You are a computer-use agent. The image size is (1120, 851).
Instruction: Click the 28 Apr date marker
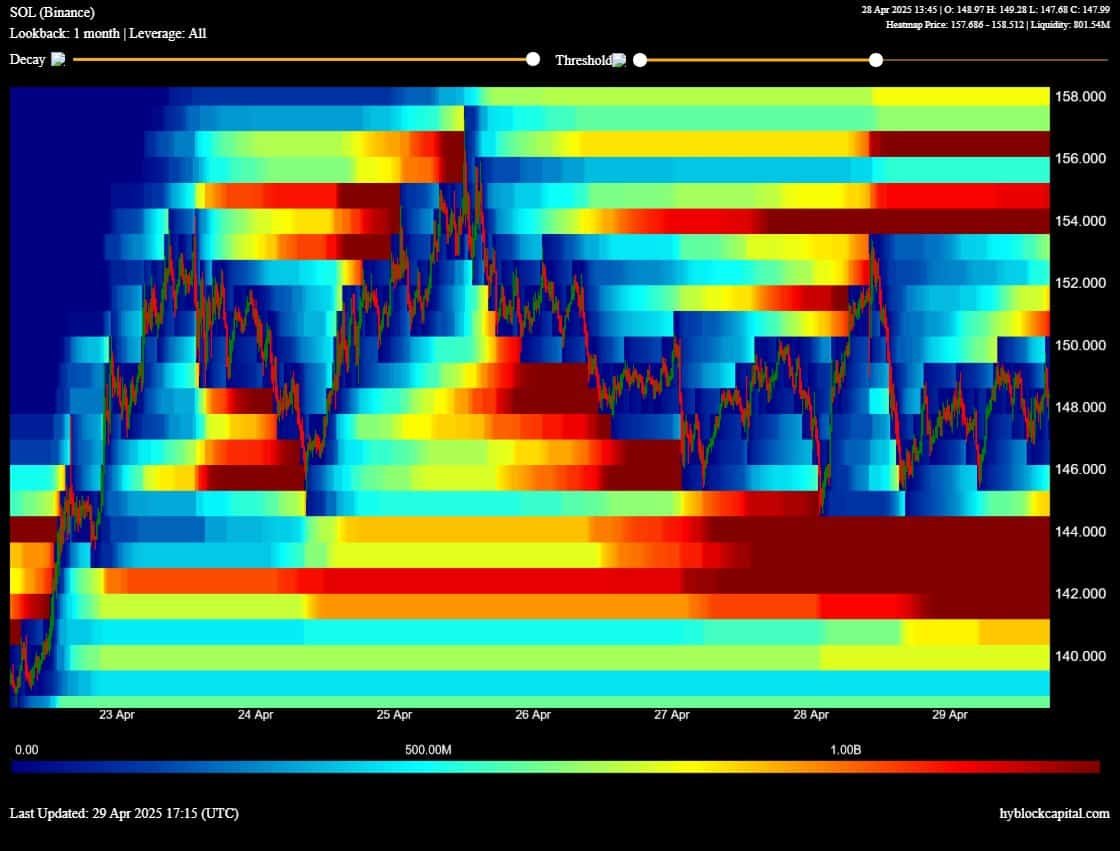(x=811, y=715)
